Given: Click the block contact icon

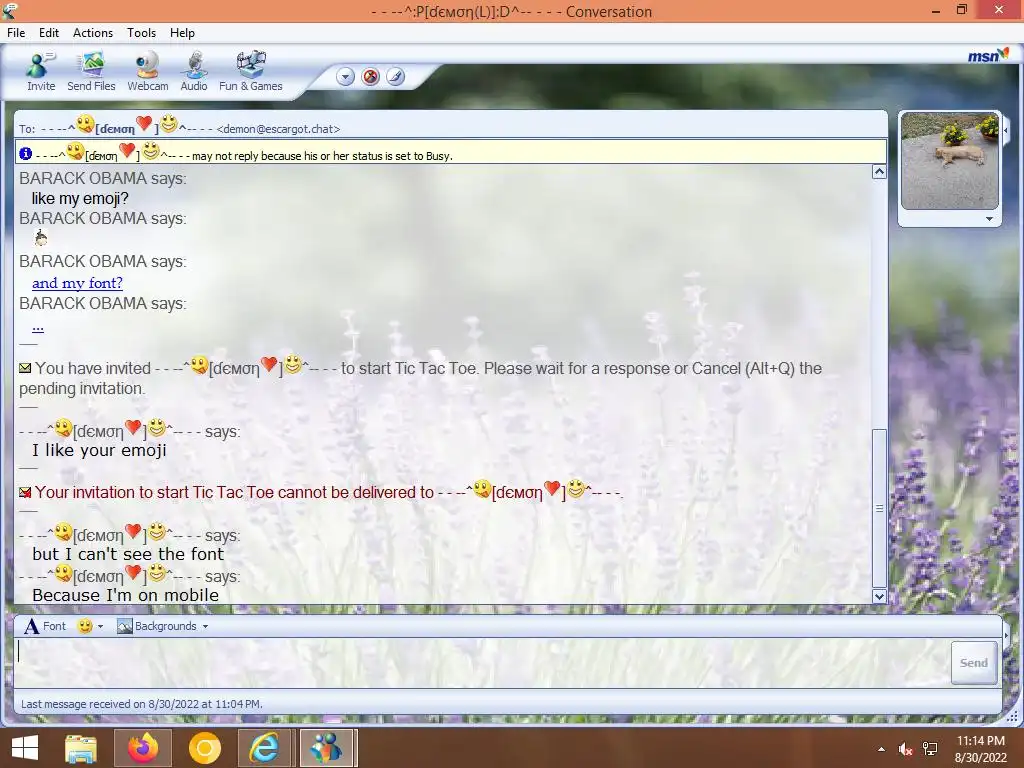Looking at the screenshot, I should (x=370, y=77).
